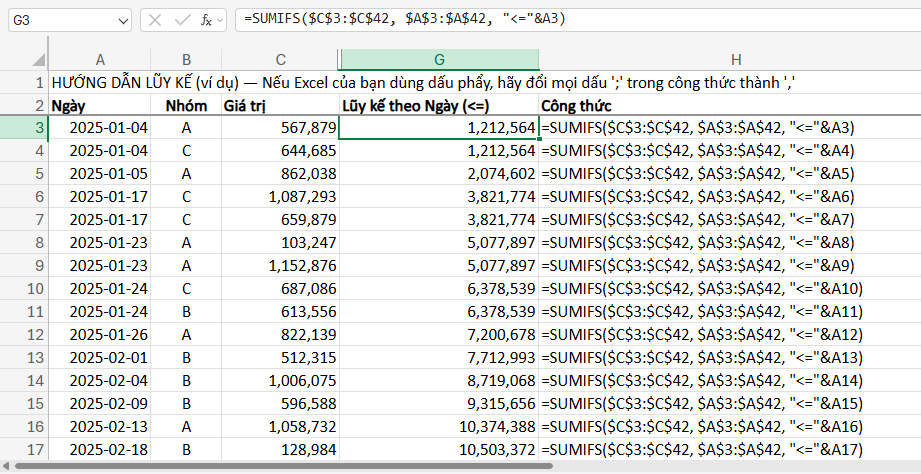Image resolution: width=921 pixels, height=474 pixels.
Task: Select column C header
Action: pyautogui.click(x=280, y=59)
